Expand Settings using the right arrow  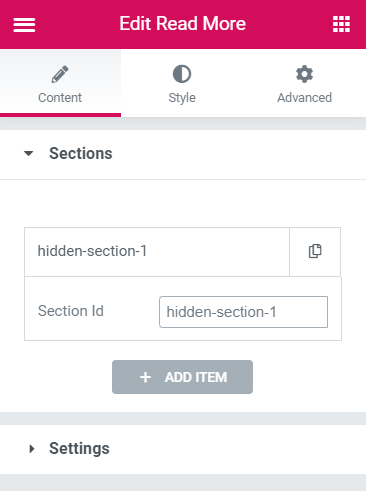coord(32,449)
